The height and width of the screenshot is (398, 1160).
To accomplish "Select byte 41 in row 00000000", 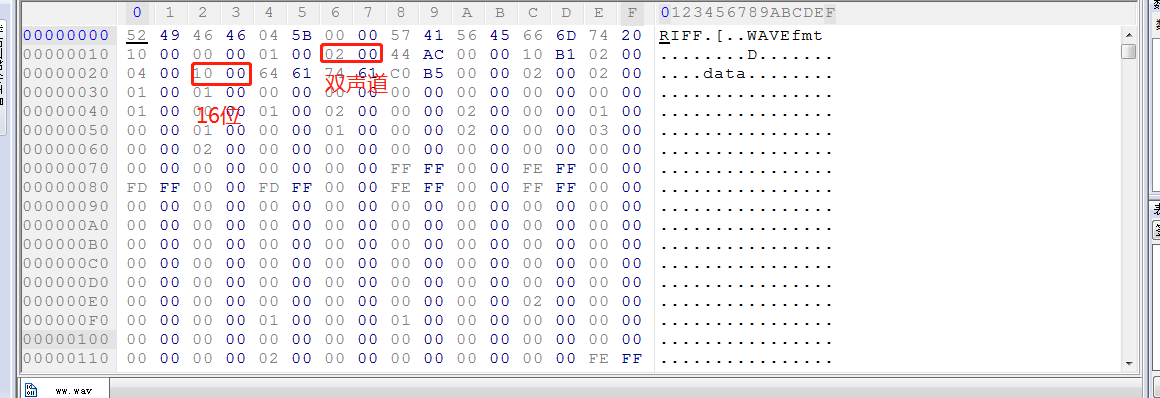I will point(434,35).
